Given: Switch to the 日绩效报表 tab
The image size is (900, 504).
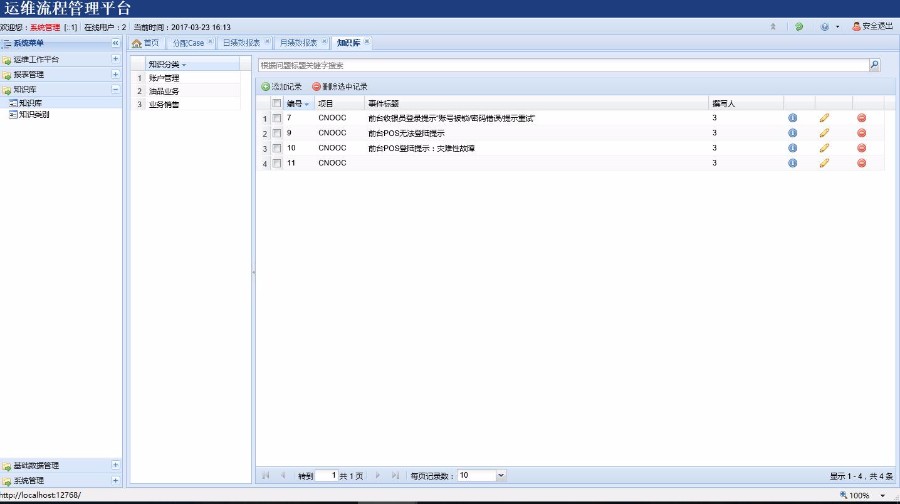Looking at the screenshot, I should tap(241, 43).
